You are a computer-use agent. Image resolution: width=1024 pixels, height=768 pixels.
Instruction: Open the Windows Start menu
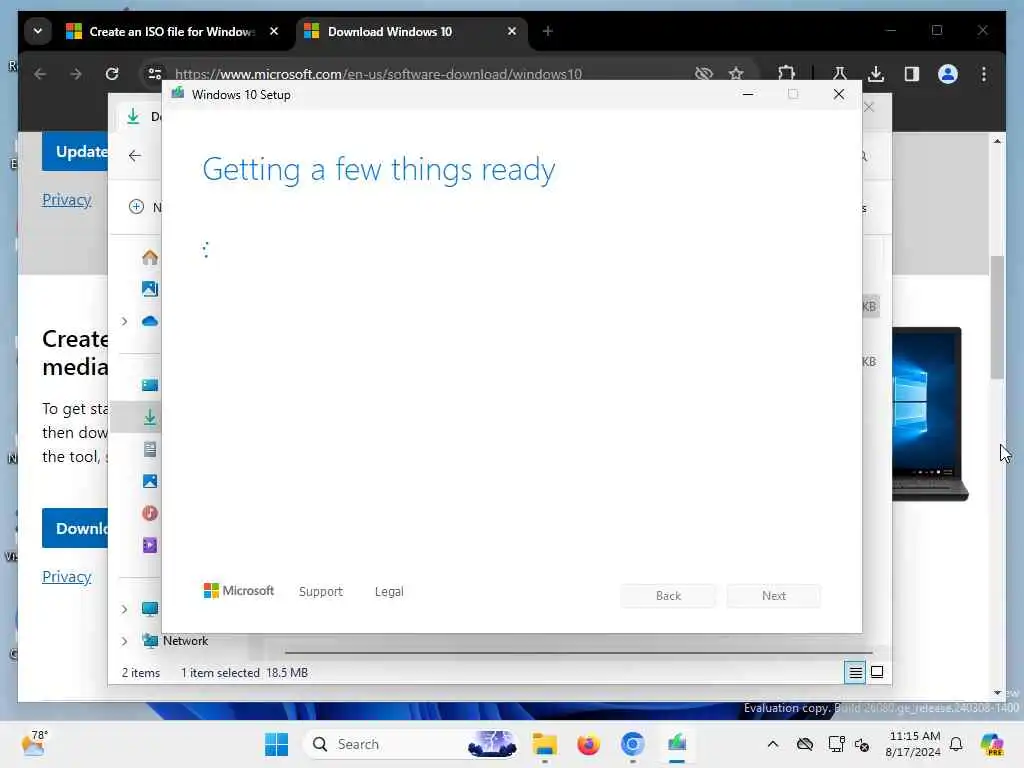(276, 744)
